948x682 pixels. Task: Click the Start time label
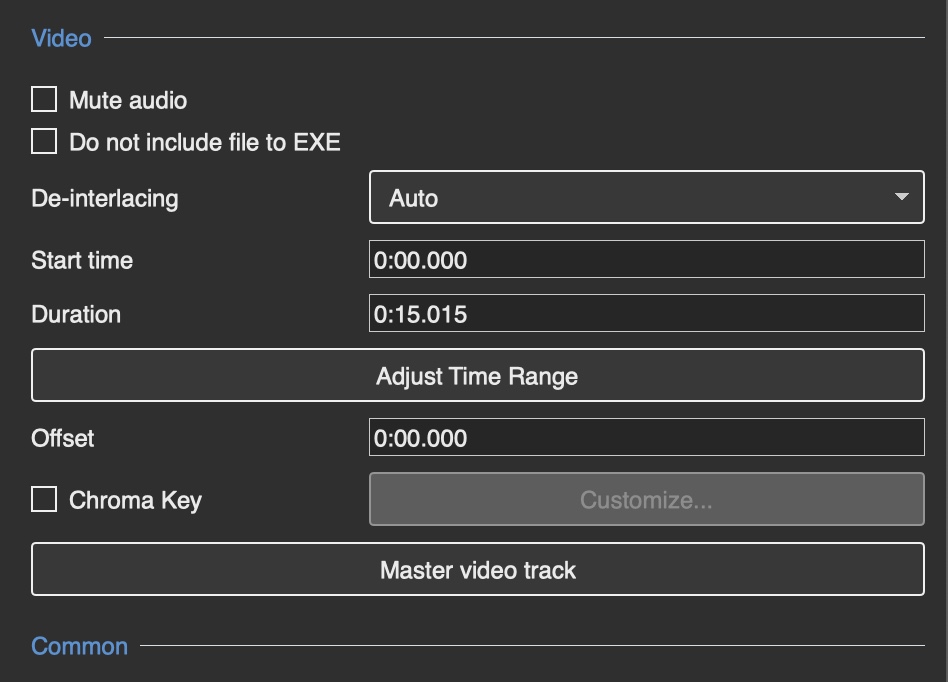[82, 261]
